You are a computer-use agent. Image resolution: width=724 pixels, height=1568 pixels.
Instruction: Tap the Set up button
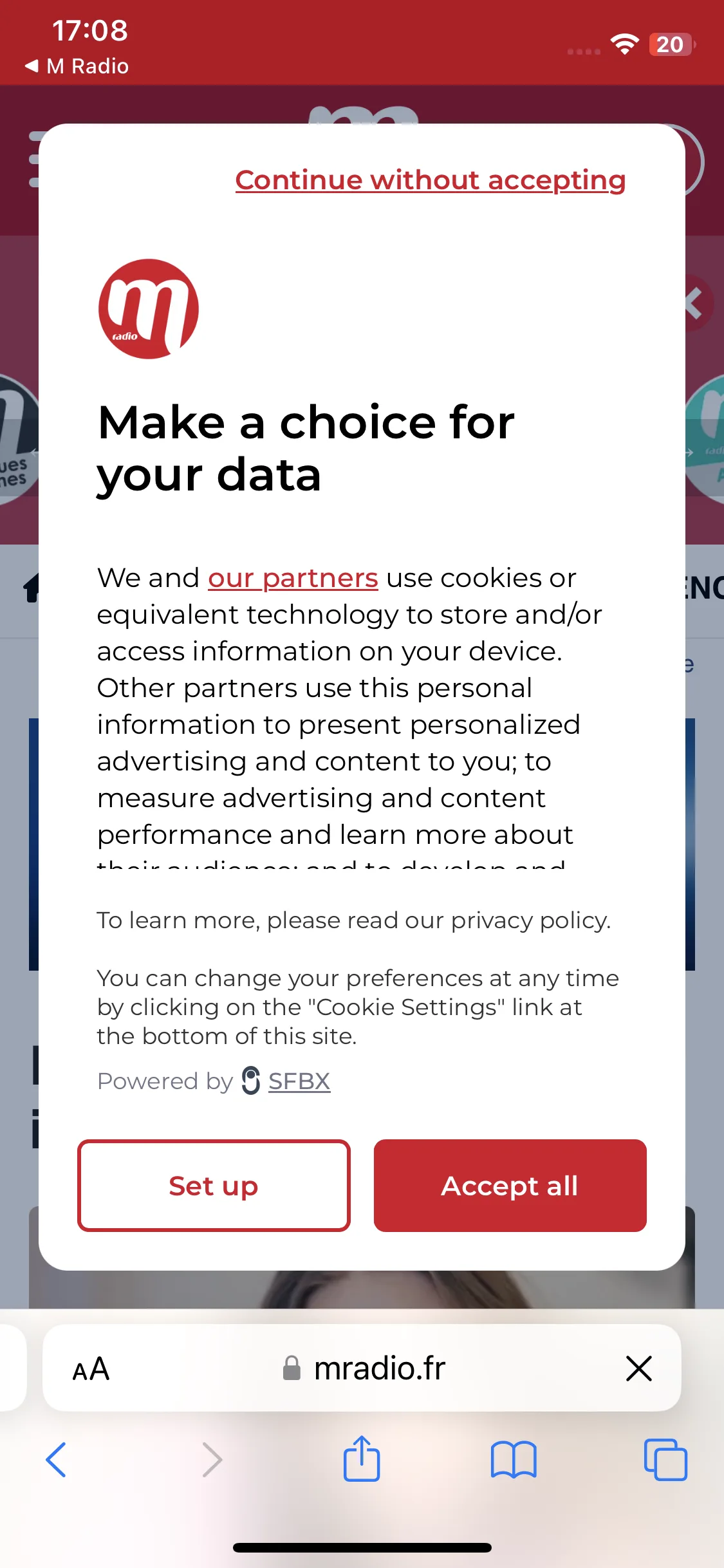(214, 1186)
